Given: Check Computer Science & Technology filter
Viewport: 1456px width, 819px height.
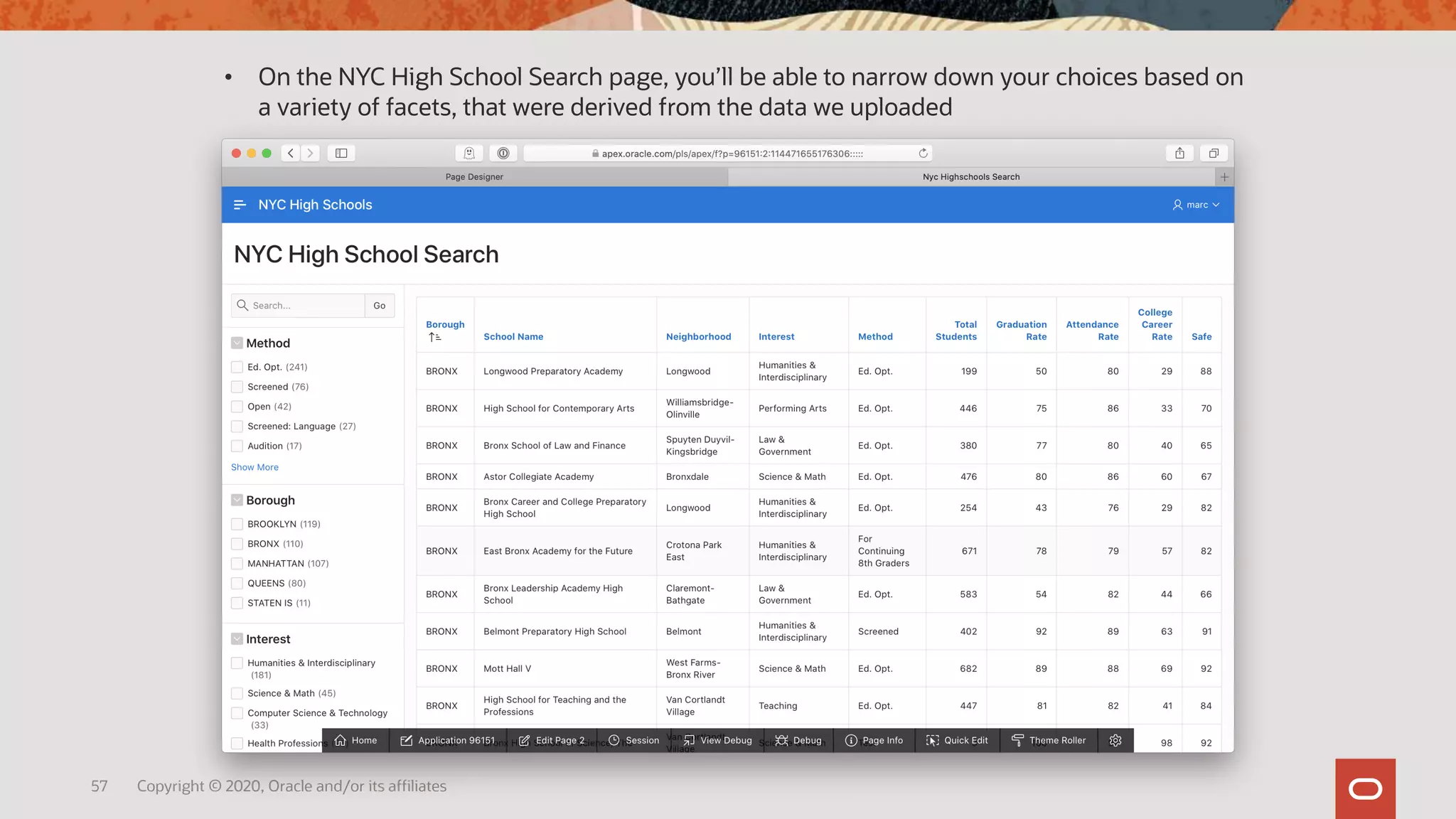Looking at the screenshot, I should pos(237,713).
